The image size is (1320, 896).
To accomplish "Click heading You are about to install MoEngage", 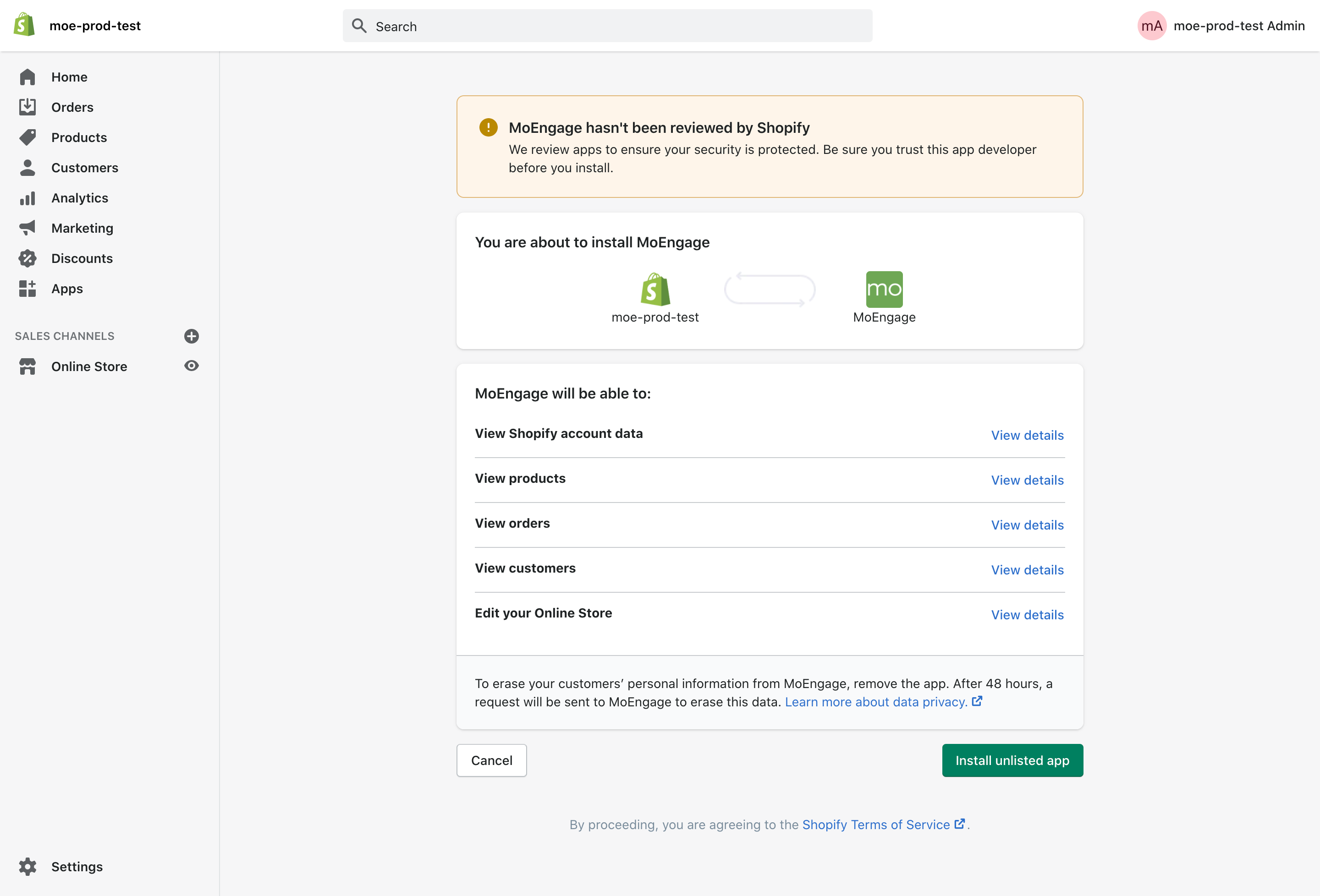I will pyautogui.click(x=592, y=242).
